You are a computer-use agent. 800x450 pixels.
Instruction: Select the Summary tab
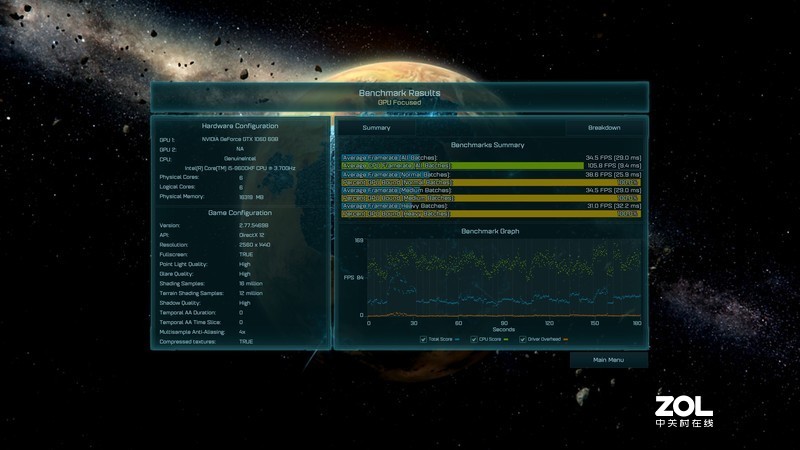376,128
